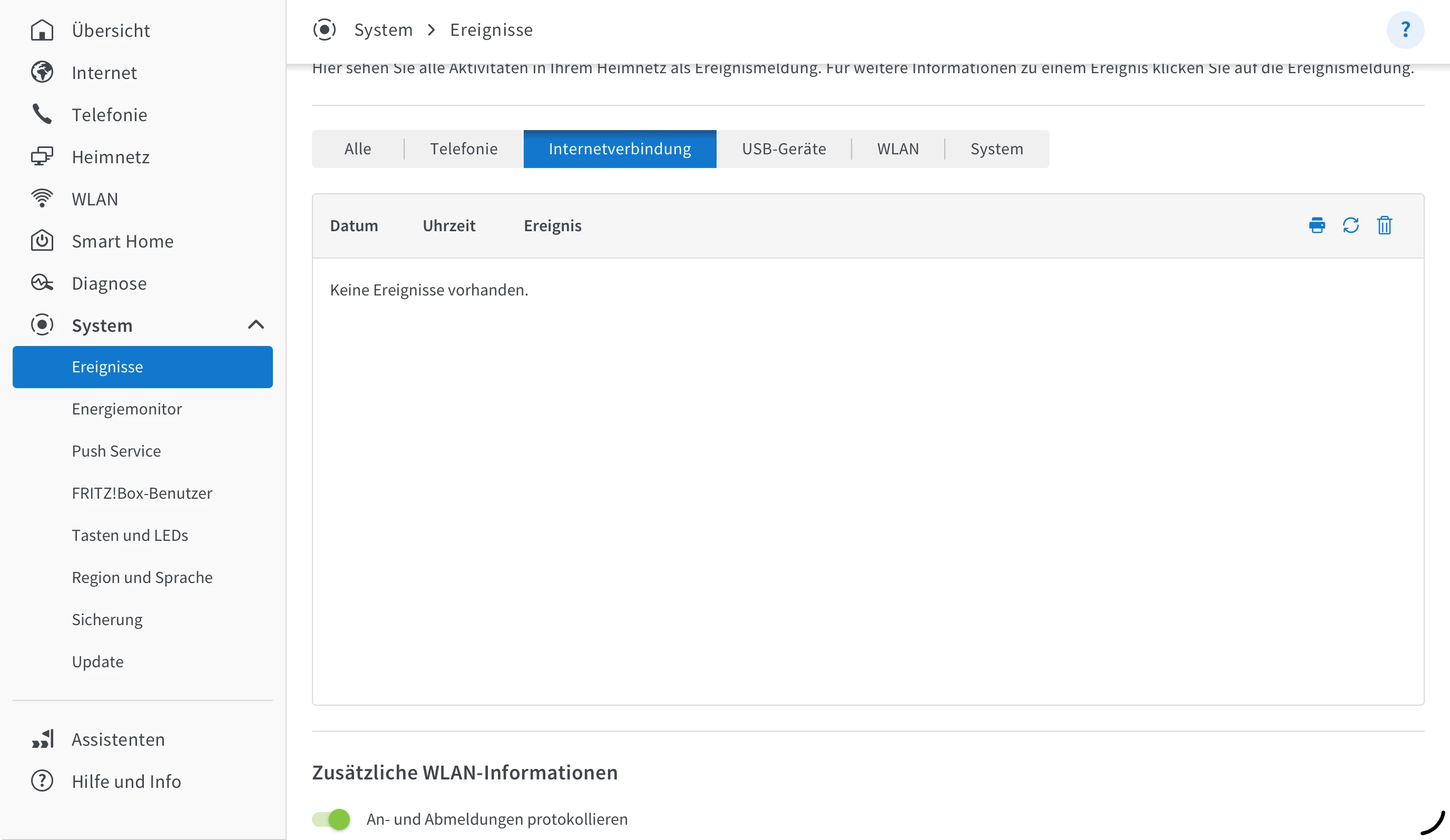Toggle An- und Abmeldungen protokollieren switch

pyautogui.click(x=331, y=819)
